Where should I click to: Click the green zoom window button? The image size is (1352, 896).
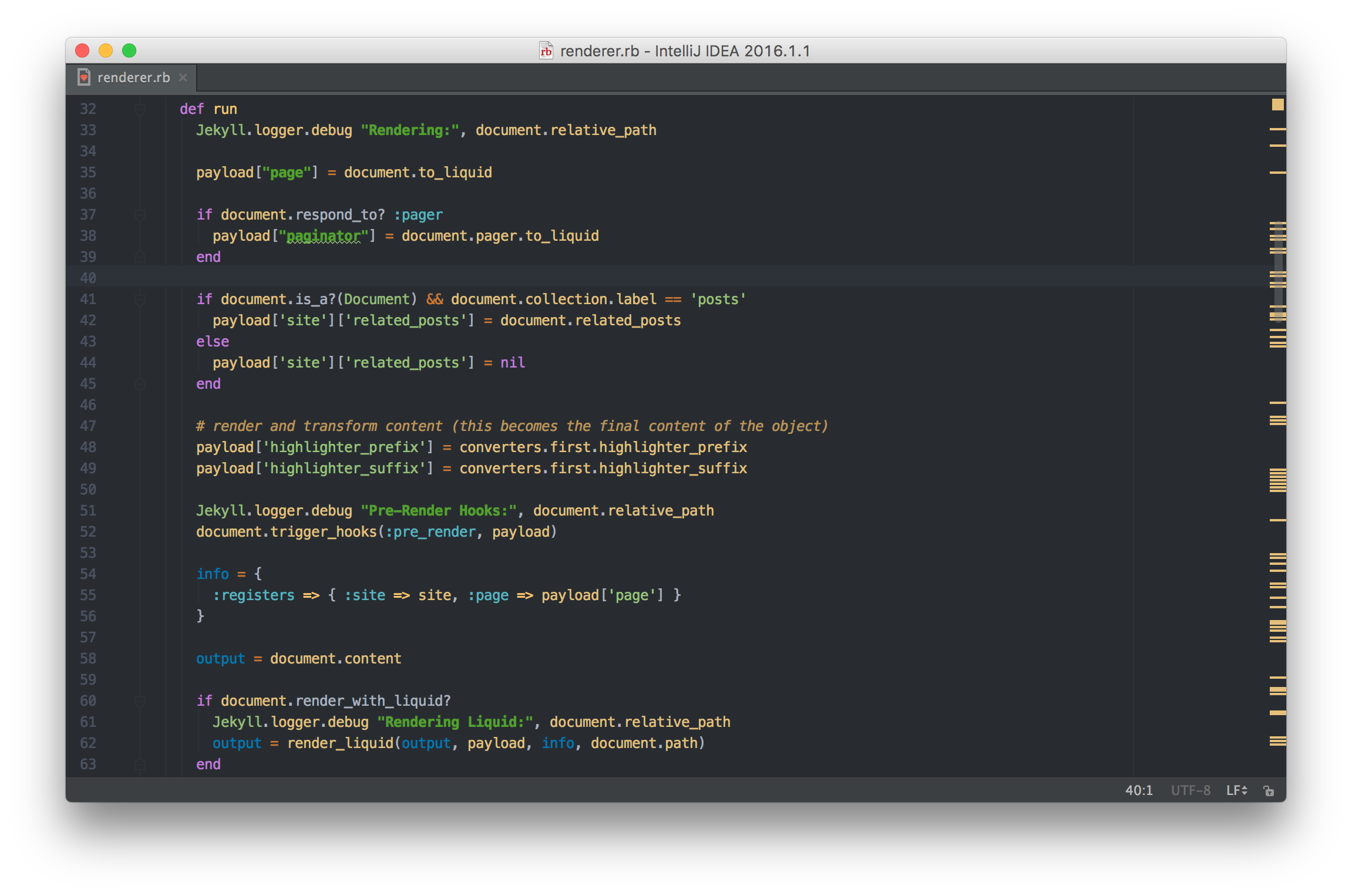coord(129,51)
